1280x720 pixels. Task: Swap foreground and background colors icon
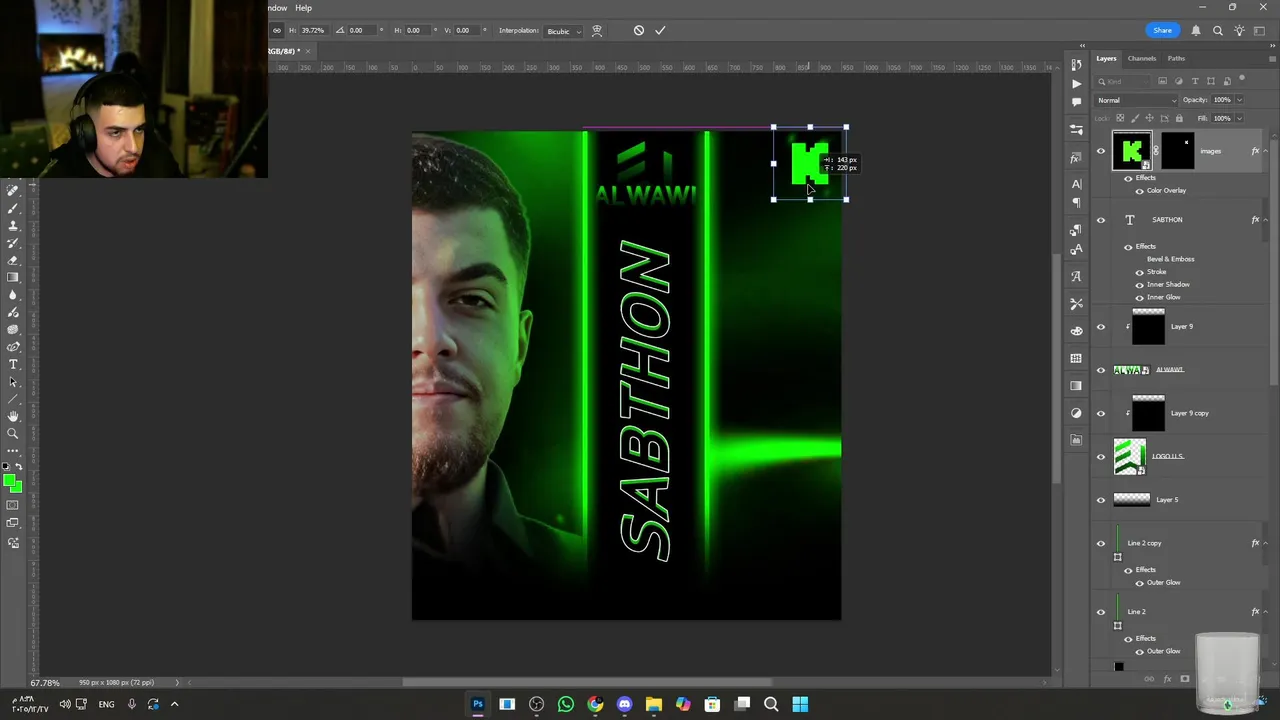pyautogui.click(x=19, y=467)
